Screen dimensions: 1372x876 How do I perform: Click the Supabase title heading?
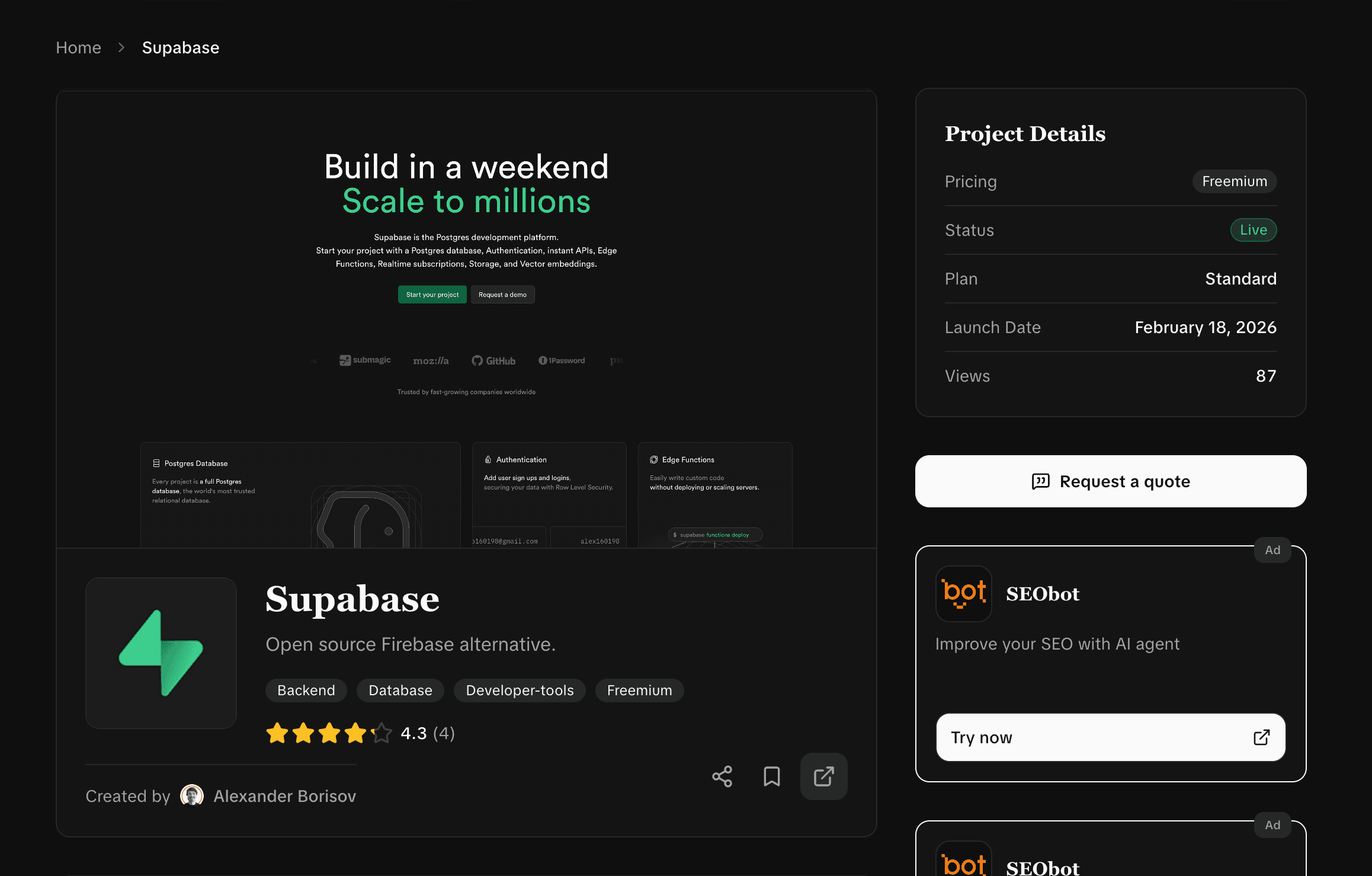click(352, 599)
